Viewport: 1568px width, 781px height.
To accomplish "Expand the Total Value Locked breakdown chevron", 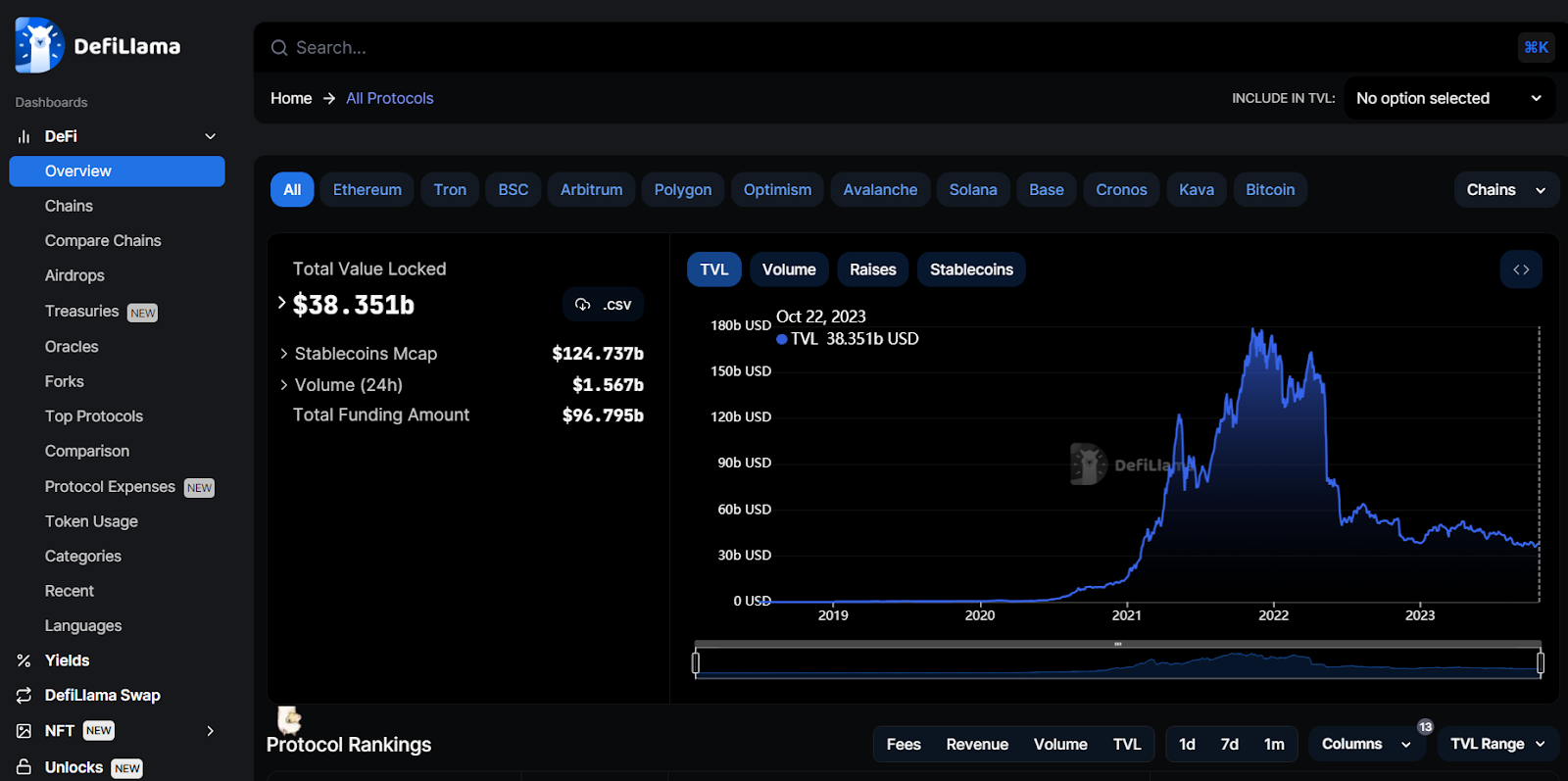I will click(282, 303).
